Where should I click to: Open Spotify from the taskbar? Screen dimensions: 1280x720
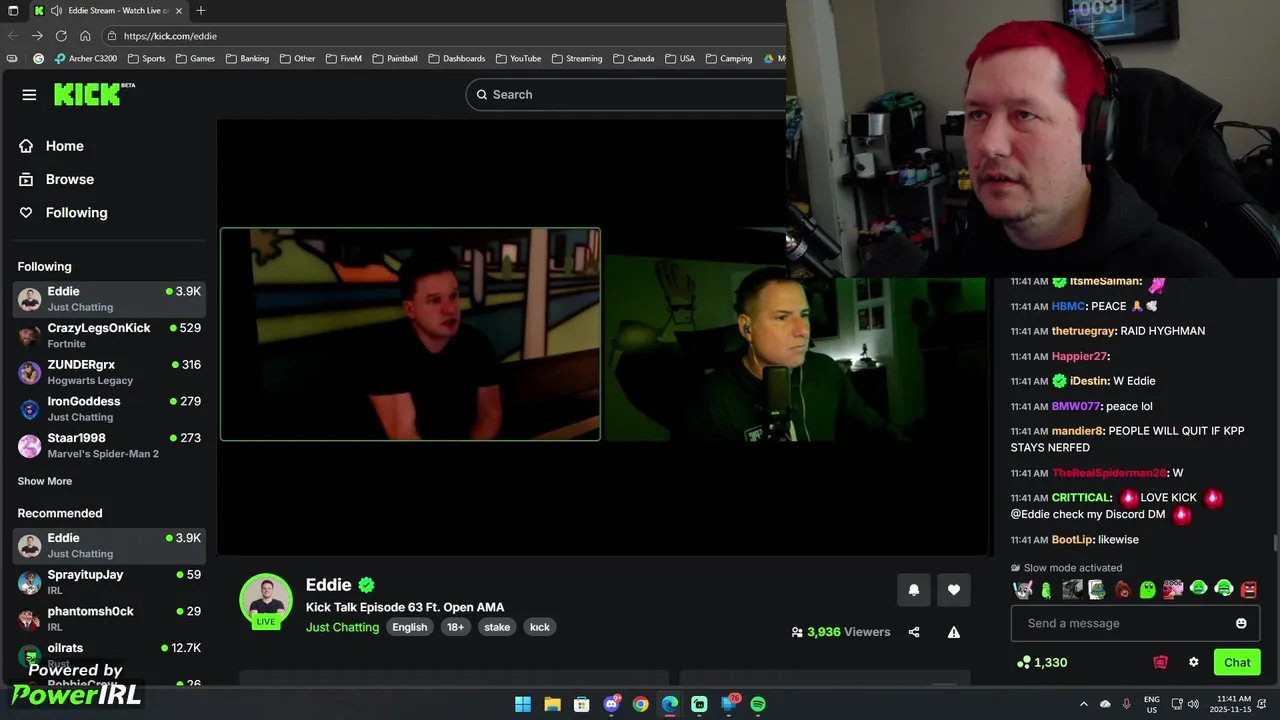click(758, 704)
